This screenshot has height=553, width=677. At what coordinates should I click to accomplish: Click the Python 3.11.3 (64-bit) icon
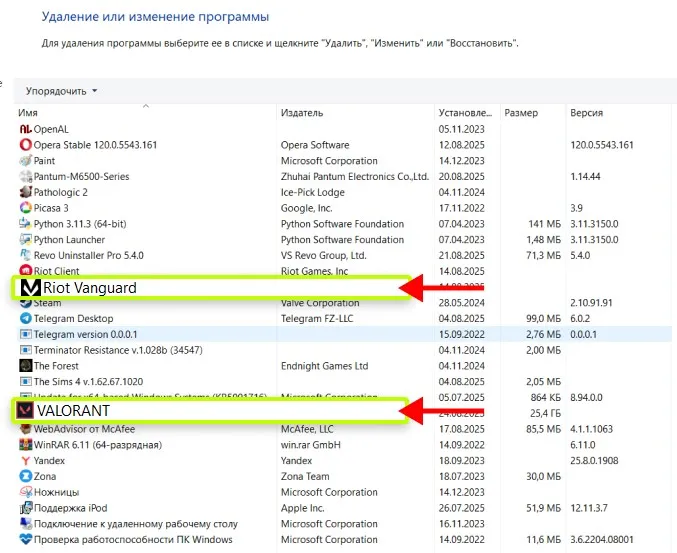coord(25,224)
